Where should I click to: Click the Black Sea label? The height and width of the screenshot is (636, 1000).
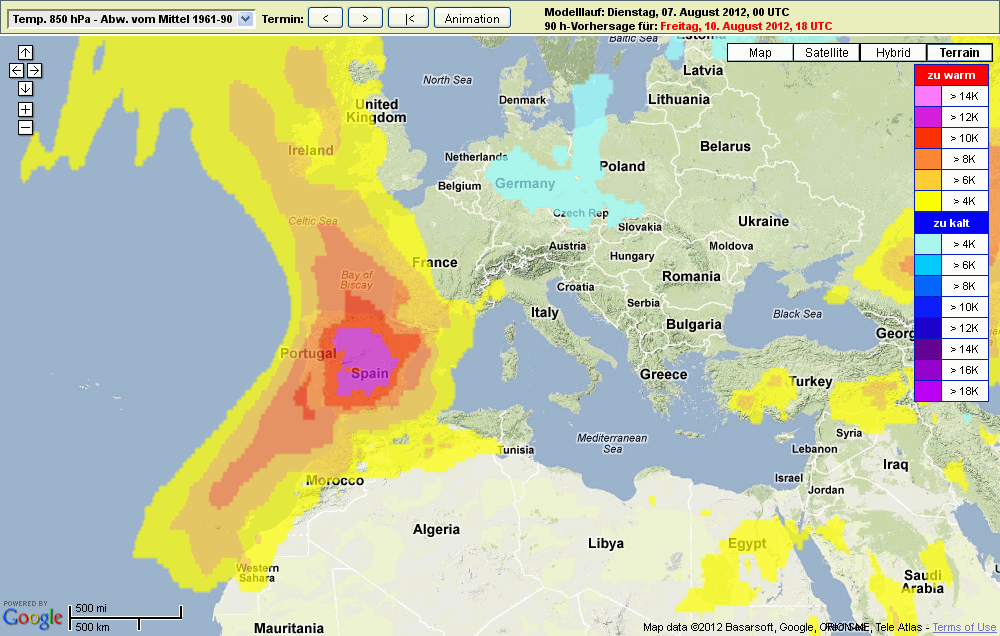797,314
